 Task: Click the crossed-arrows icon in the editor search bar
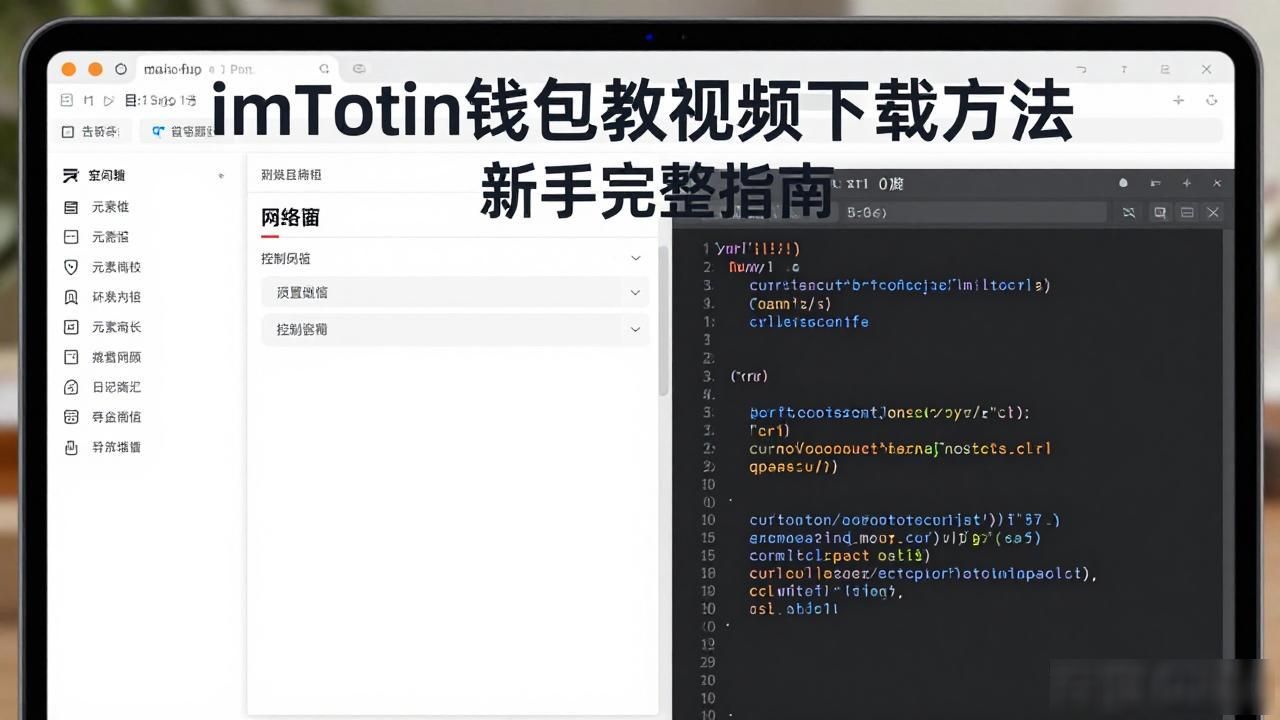(1129, 212)
